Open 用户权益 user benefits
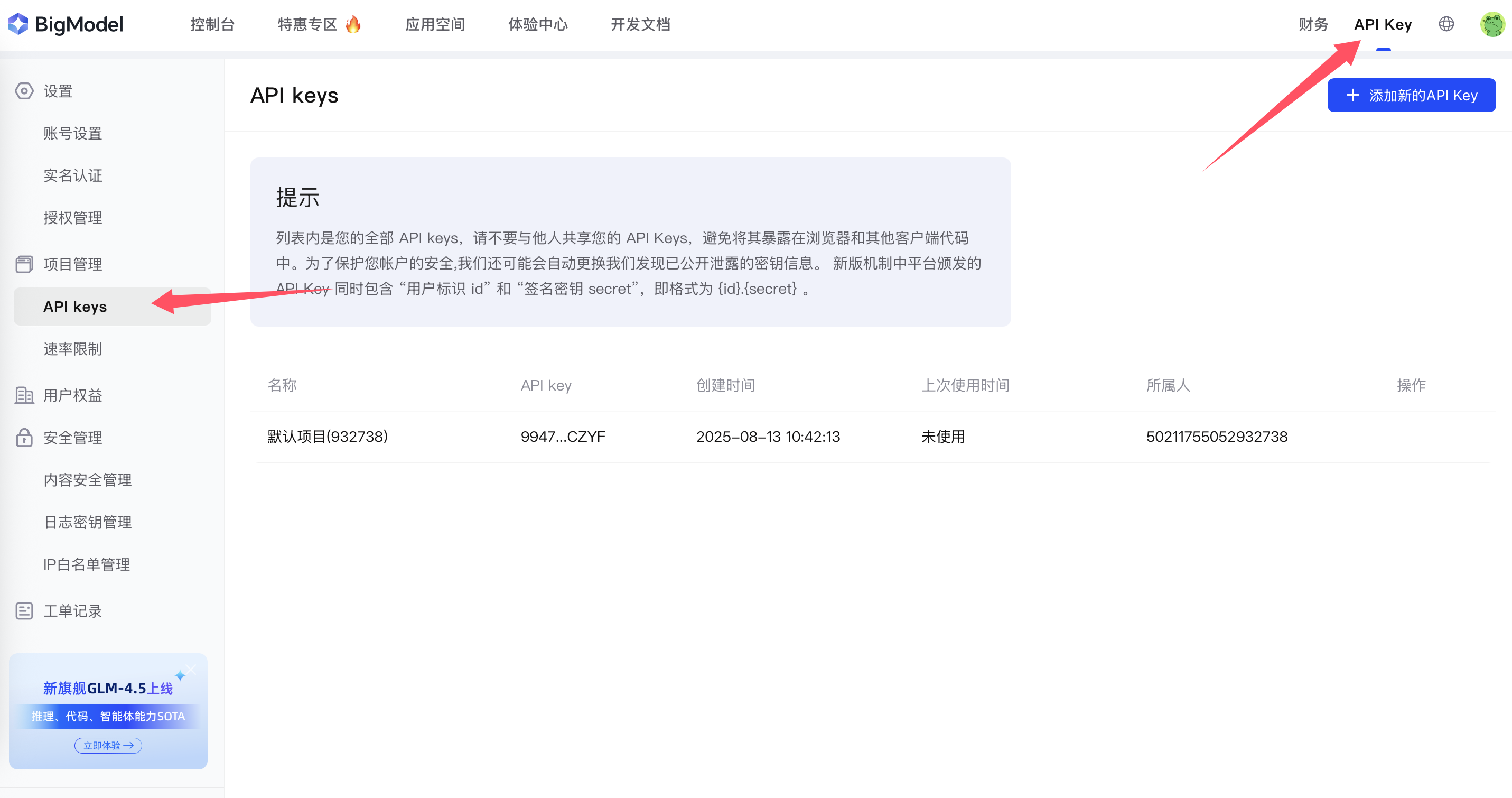This screenshot has width=1512, height=798. 73,395
